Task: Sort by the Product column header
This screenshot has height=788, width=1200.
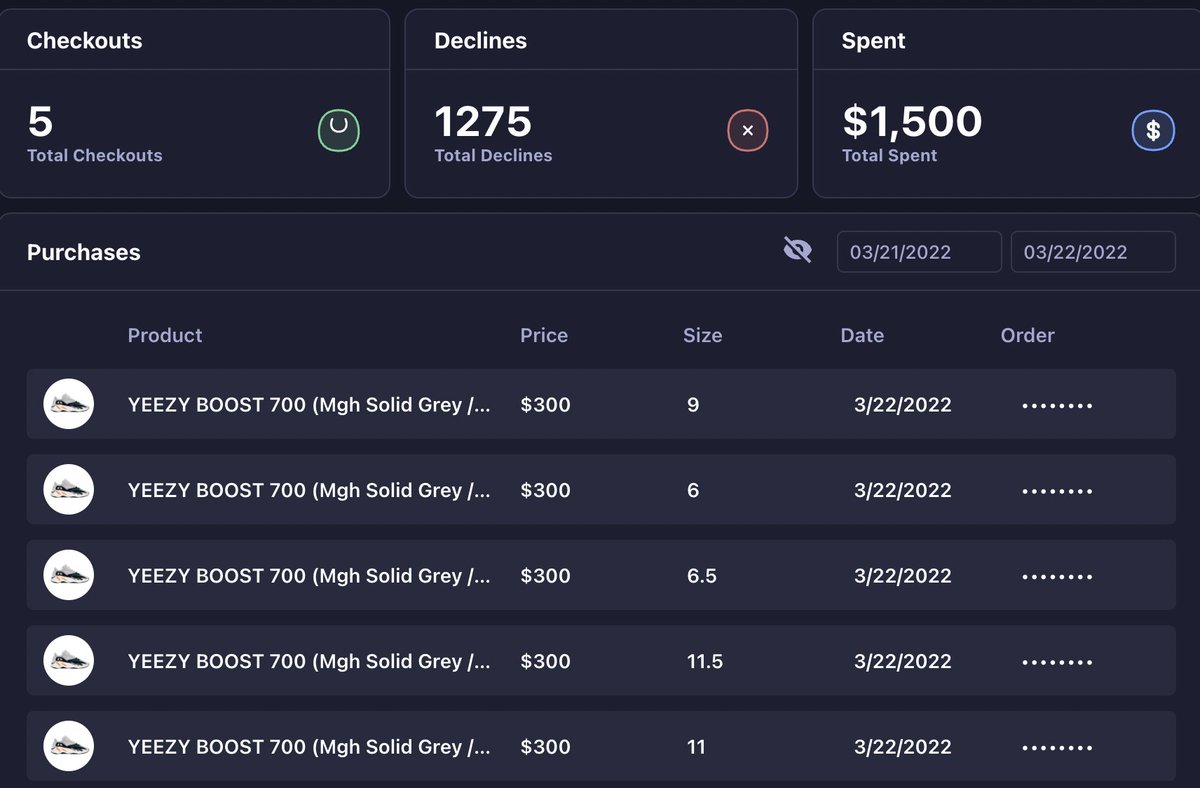Action: click(x=165, y=335)
